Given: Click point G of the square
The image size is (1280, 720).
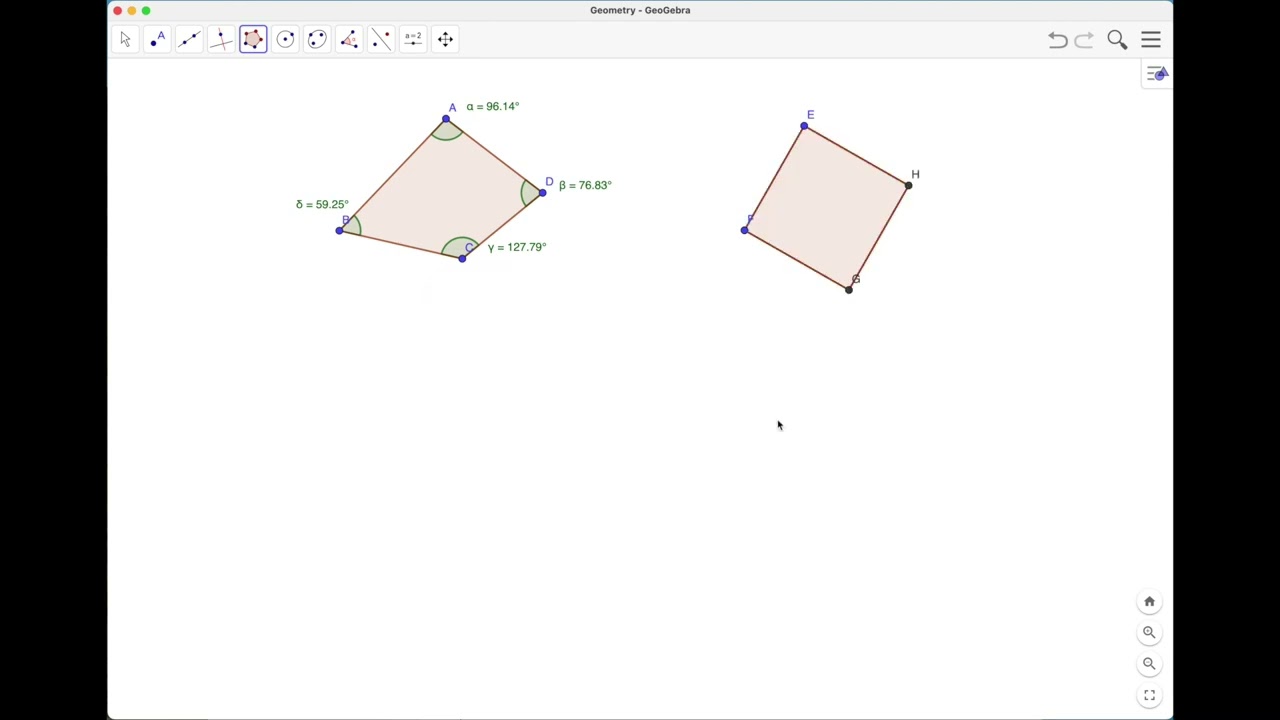Looking at the screenshot, I should pyautogui.click(x=849, y=290).
